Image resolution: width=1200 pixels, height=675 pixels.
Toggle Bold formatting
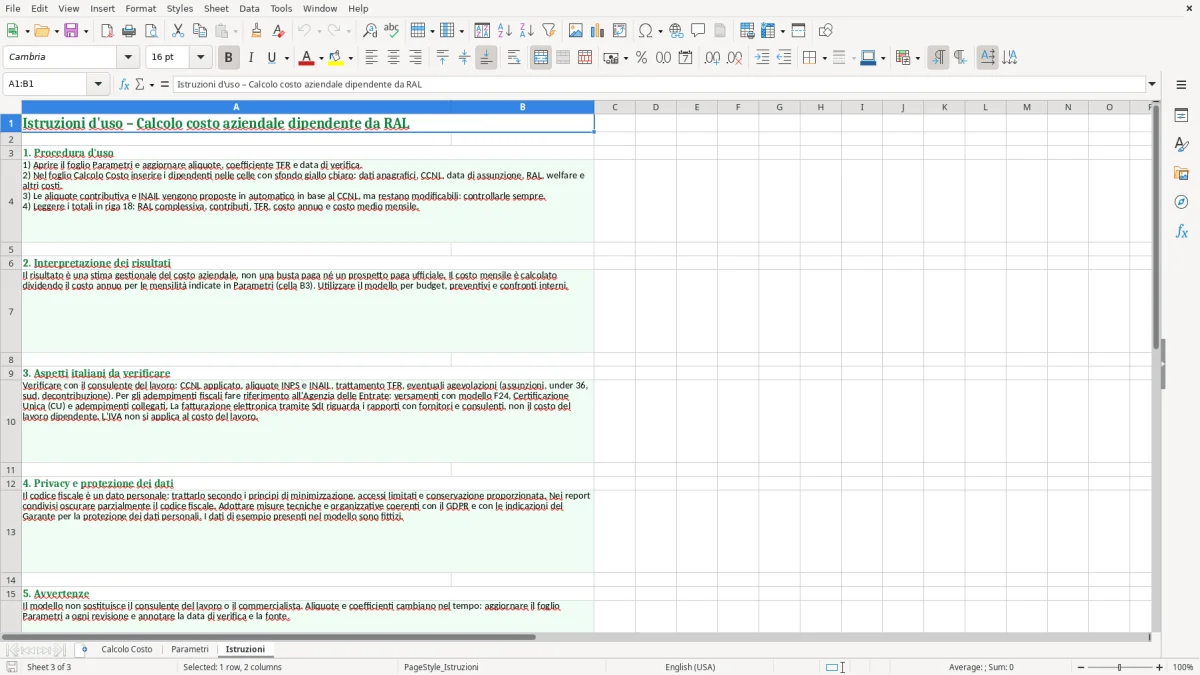pos(228,58)
